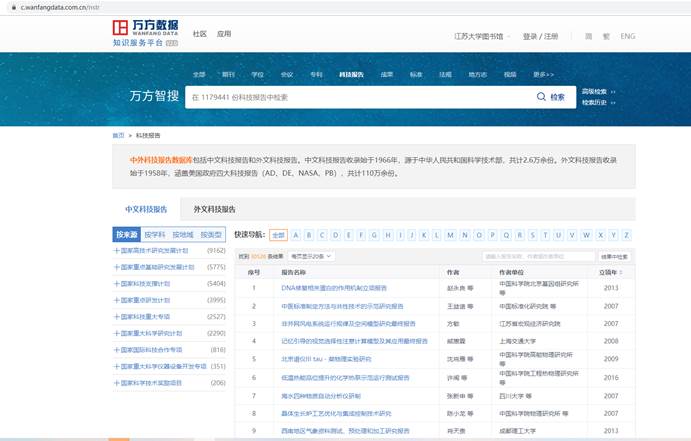Open report 5, with tau in its title
Screen dimensions: 691x441
(x=326, y=359)
